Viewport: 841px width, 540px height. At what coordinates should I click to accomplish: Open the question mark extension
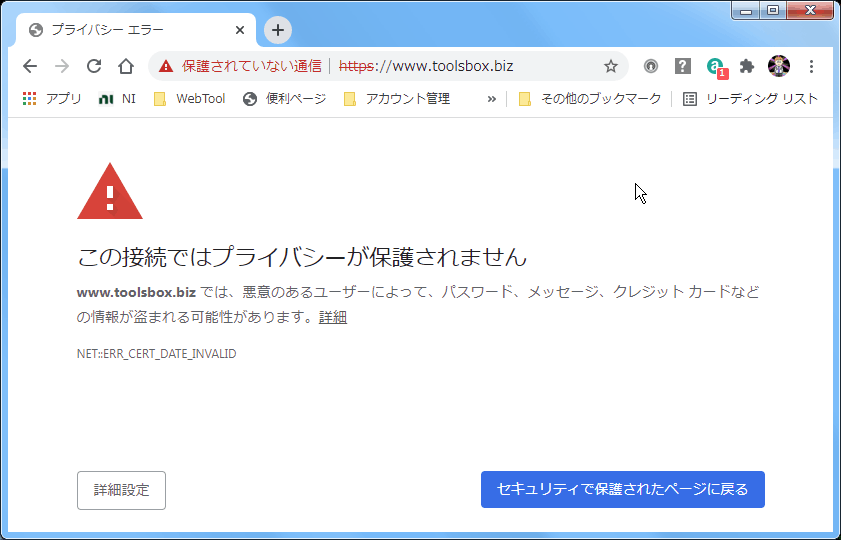(x=682, y=66)
